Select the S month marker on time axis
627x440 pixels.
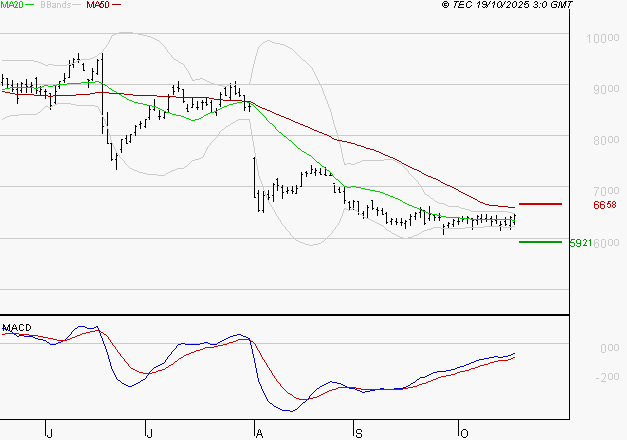pos(358,432)
